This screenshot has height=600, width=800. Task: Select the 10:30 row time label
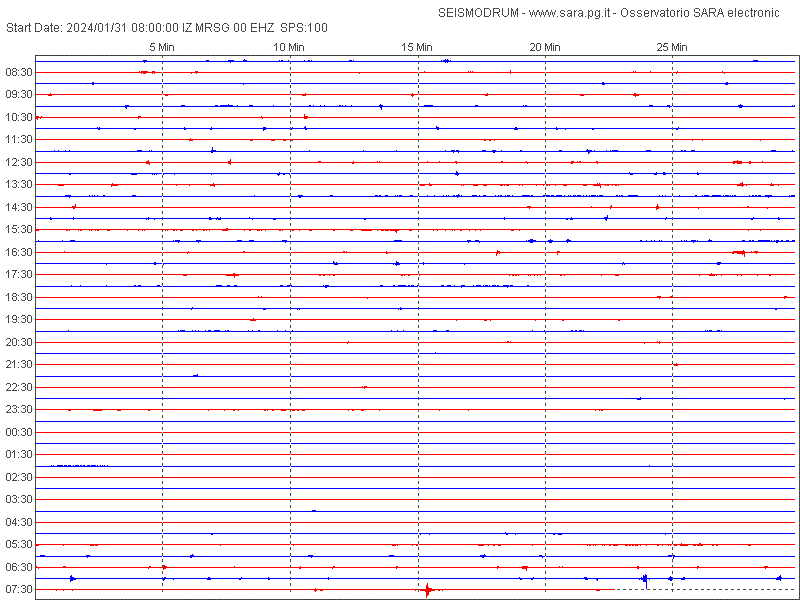tap(19, 117)
